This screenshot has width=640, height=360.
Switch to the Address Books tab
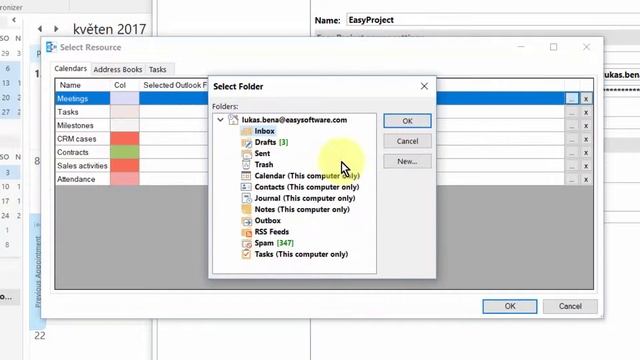pos(118,69)
